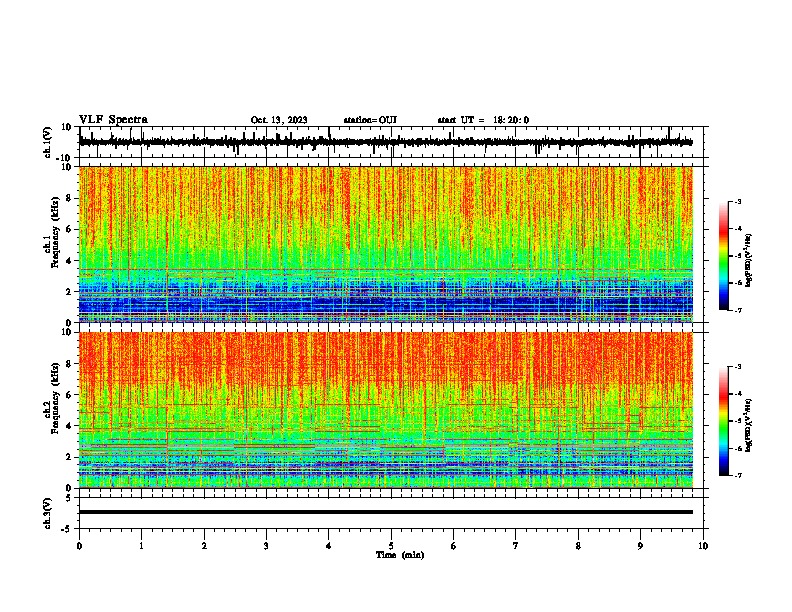The image size is (792, 612).
Task: Click time axis tick label '2'
Action: click(x=204, y=546)
